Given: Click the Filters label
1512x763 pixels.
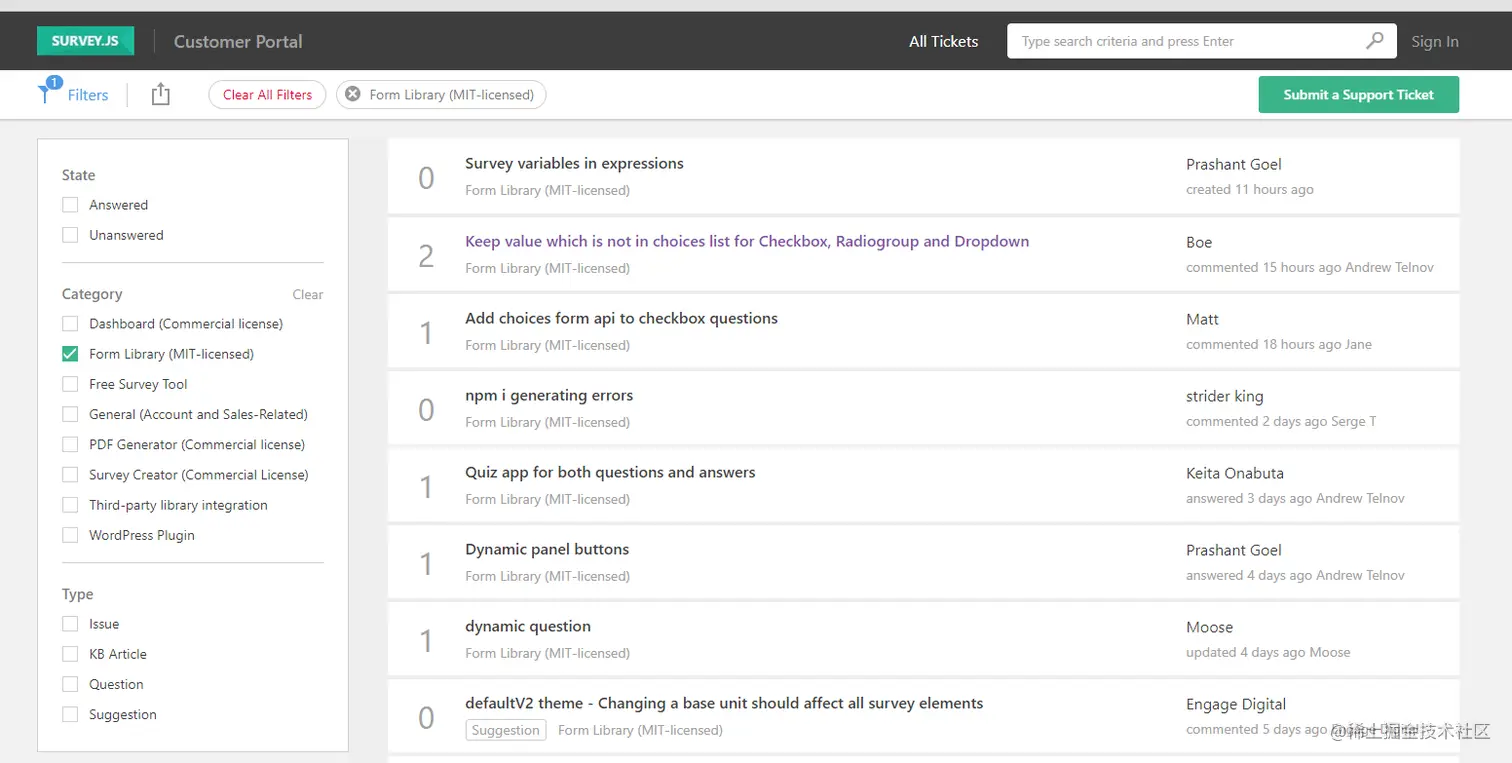Looking at the screenshot, I should click(x=88, y=95).
